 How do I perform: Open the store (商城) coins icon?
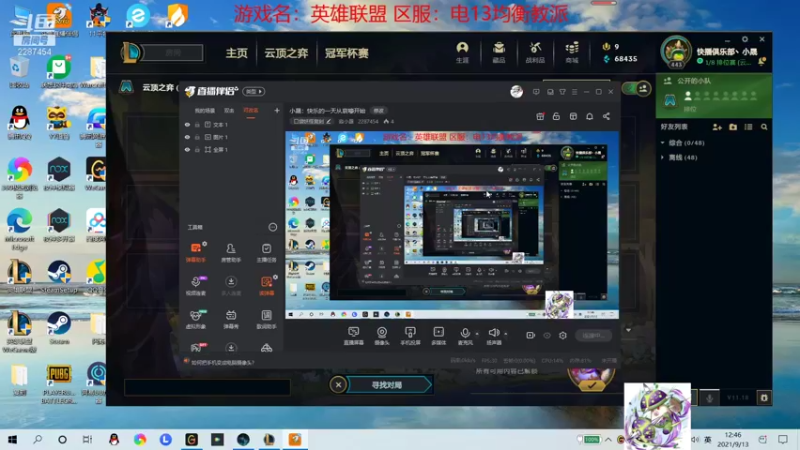click(x=571, y=52)
